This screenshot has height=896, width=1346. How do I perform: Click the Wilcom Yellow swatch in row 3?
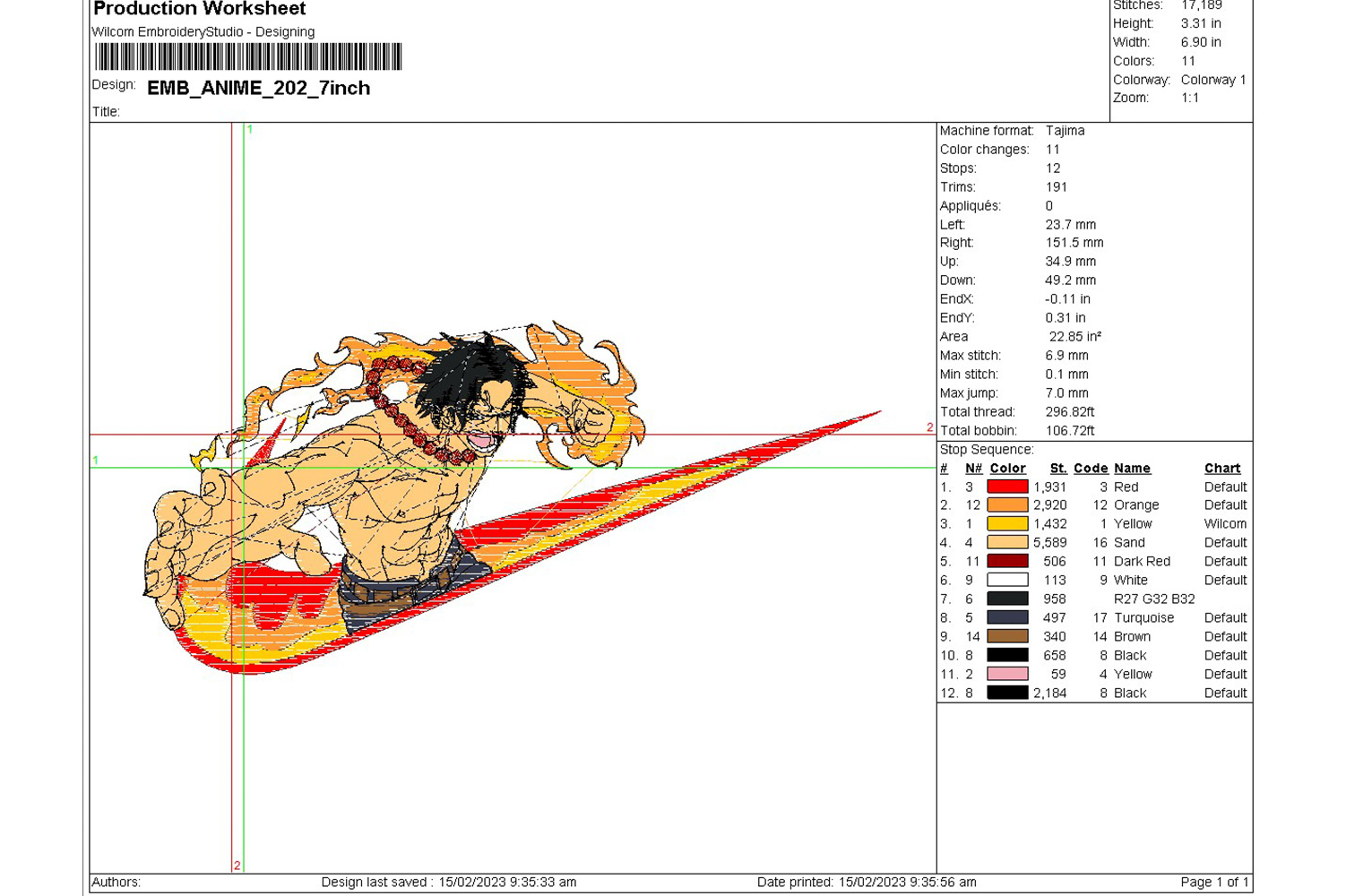point(1007,524)
